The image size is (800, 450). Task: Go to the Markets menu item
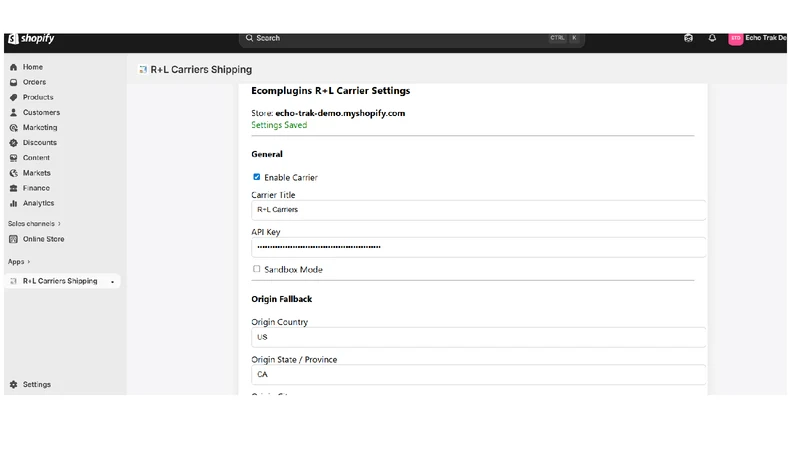(37, 173)
